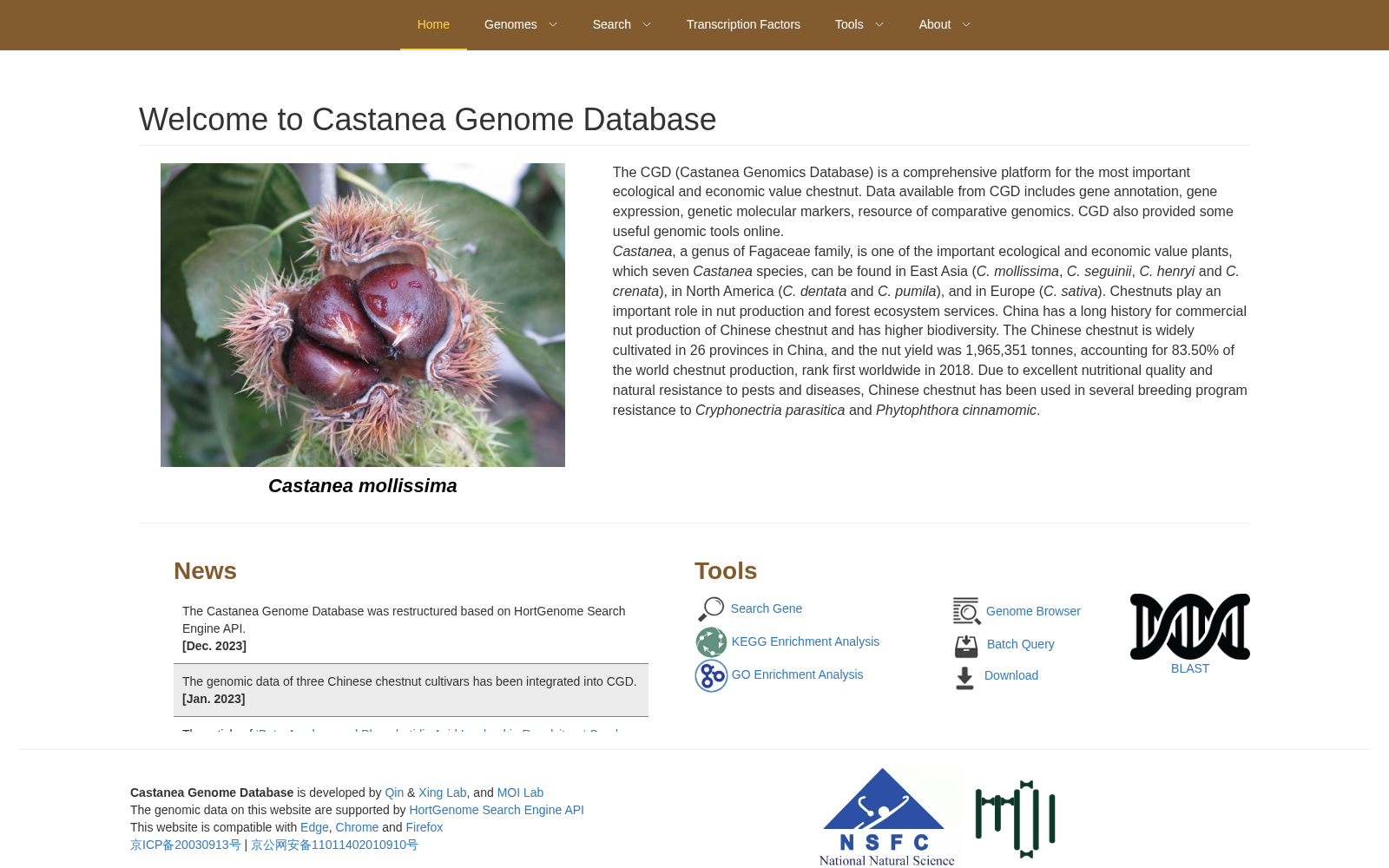The height and width of the screenshot is (868, 1389).
Task: Click the Batch Query inbox icon
Action: tap(966, 645)
